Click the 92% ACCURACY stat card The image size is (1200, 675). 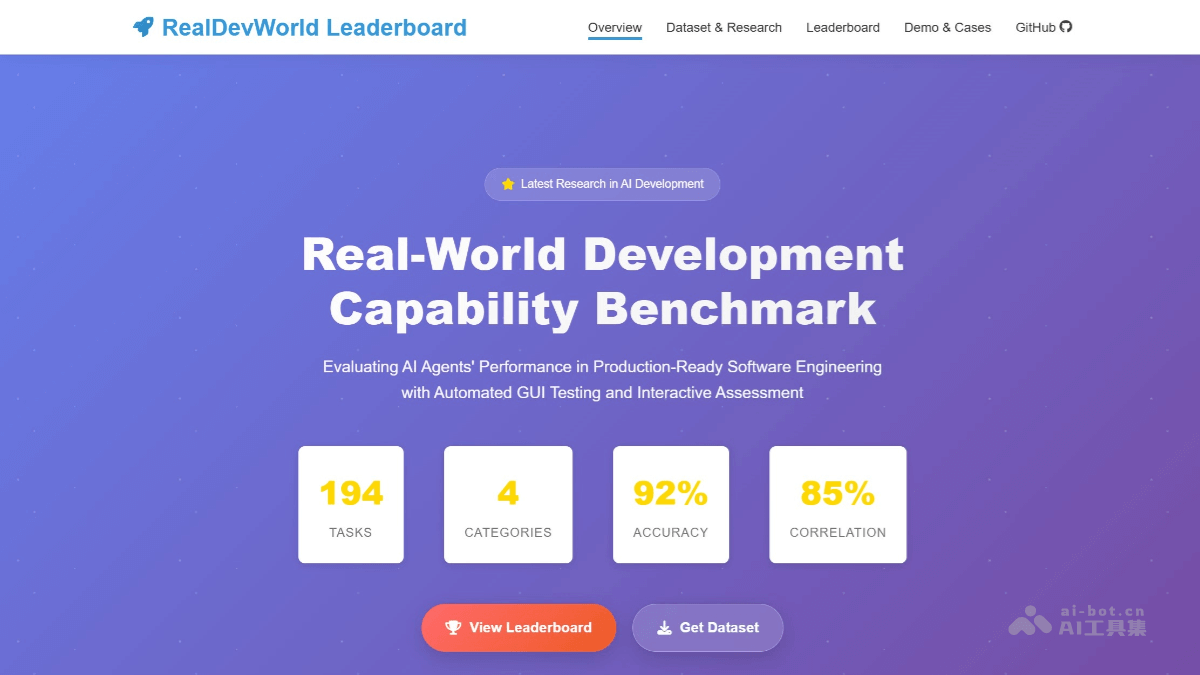coord(671,504)
